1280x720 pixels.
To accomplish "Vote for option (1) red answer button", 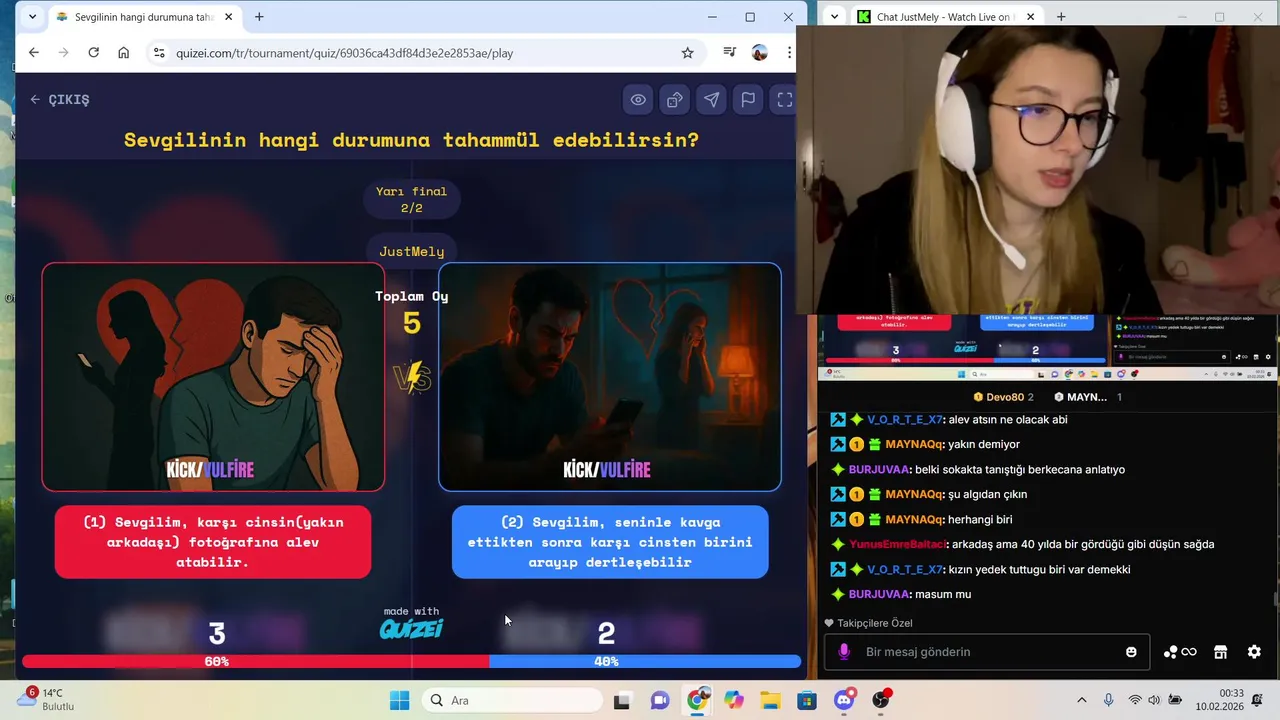I will 213,542.
